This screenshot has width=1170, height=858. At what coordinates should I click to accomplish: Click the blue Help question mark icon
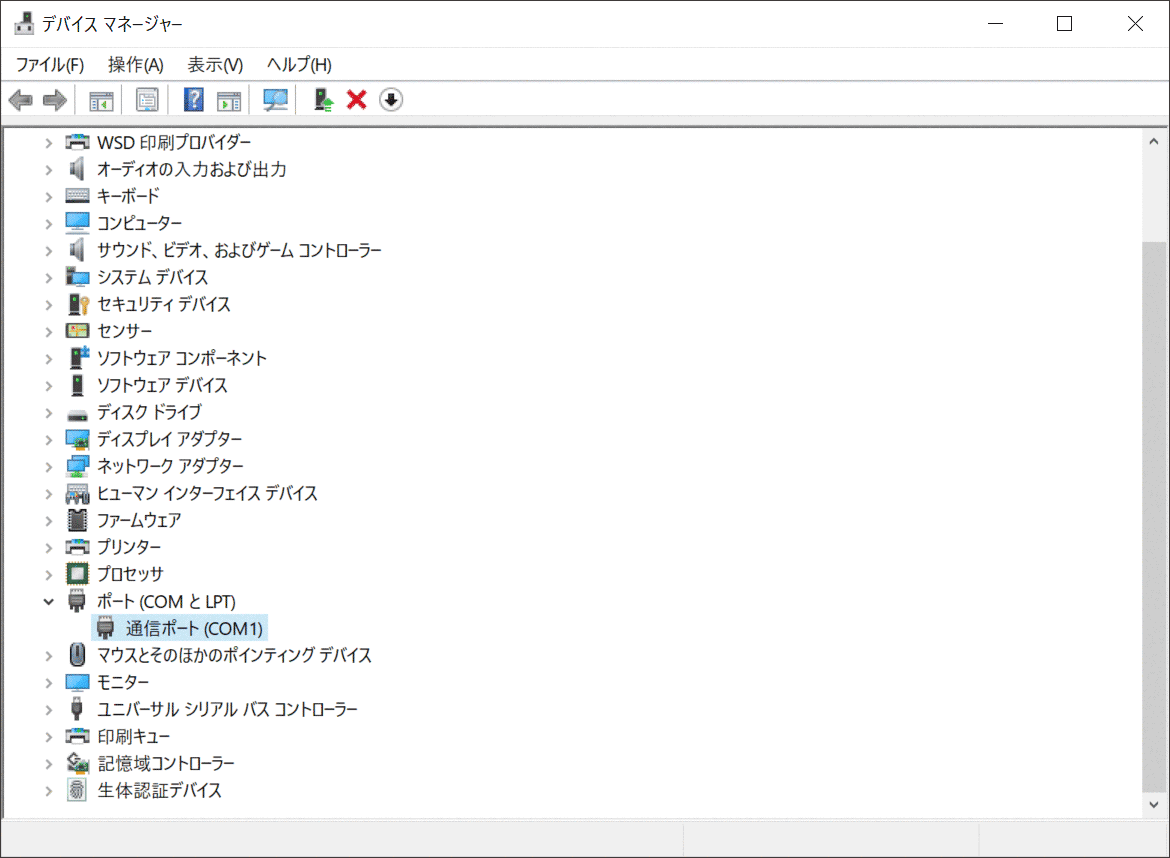point(194,100)
